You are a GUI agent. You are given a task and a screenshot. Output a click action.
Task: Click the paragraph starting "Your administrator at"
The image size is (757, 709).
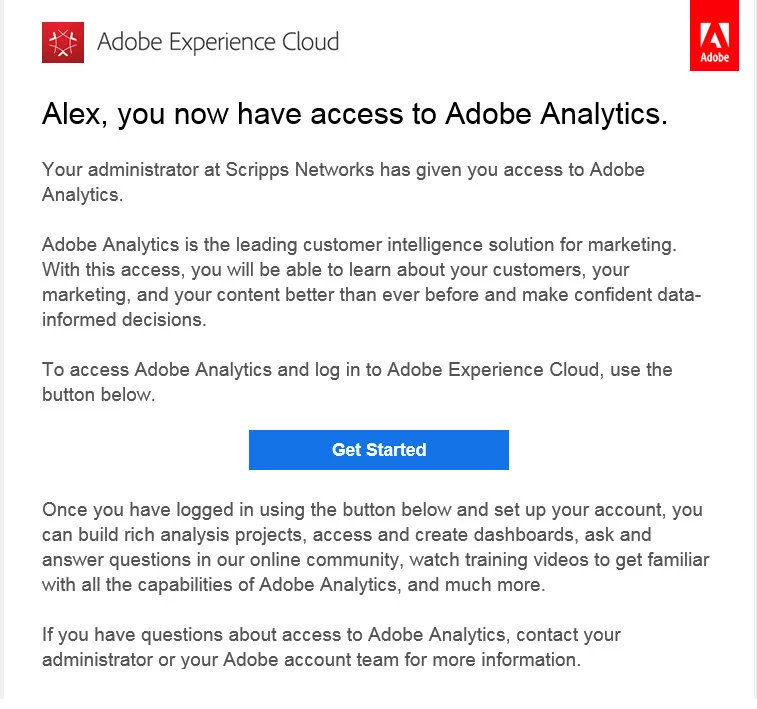(343, 181)
